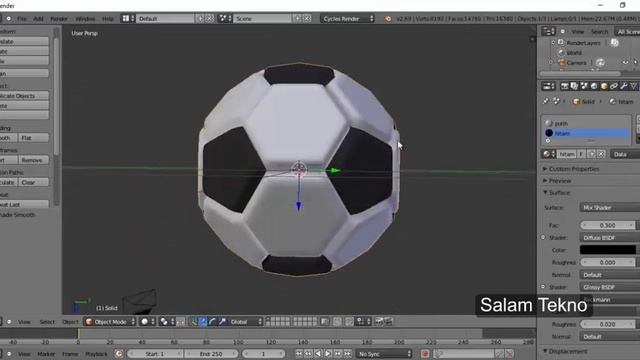Add new material with plus icon
The width and height of the screenshot is (640, 360).
coord(591,154)
